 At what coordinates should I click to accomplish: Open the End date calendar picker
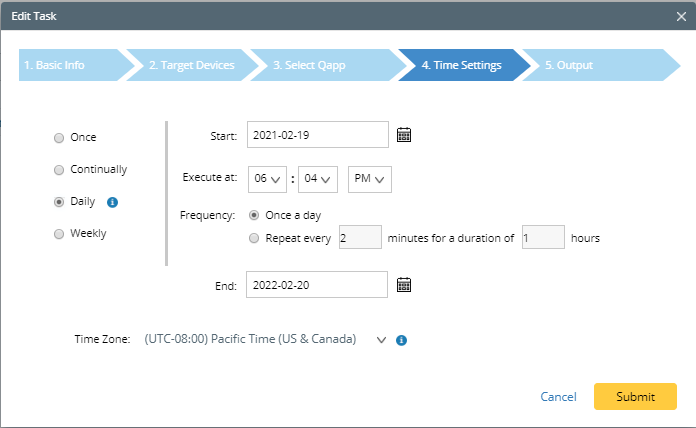(x=404, y=285)
